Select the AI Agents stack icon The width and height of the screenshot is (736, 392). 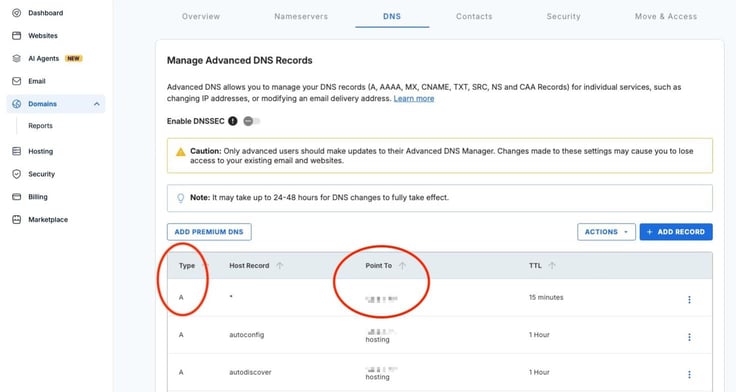coord(16,58)
